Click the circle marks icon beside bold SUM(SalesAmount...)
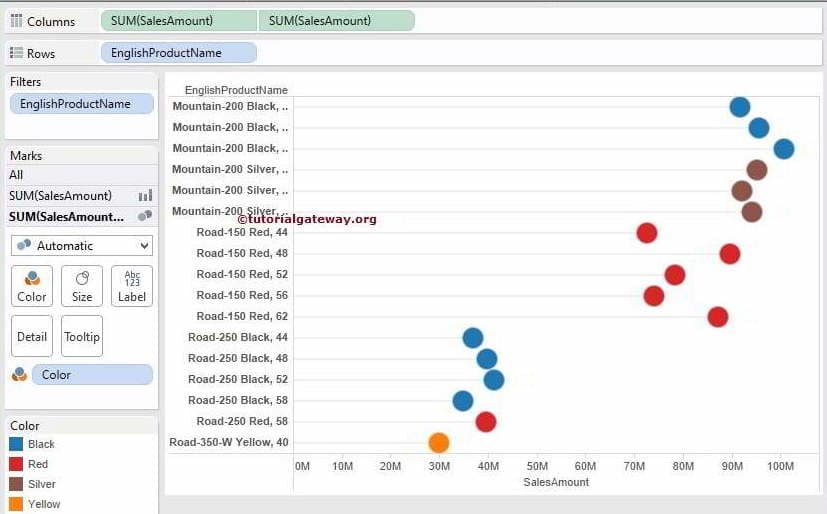Screen dimensions: 827x514 pyautogui.click(x=145, y=216)
